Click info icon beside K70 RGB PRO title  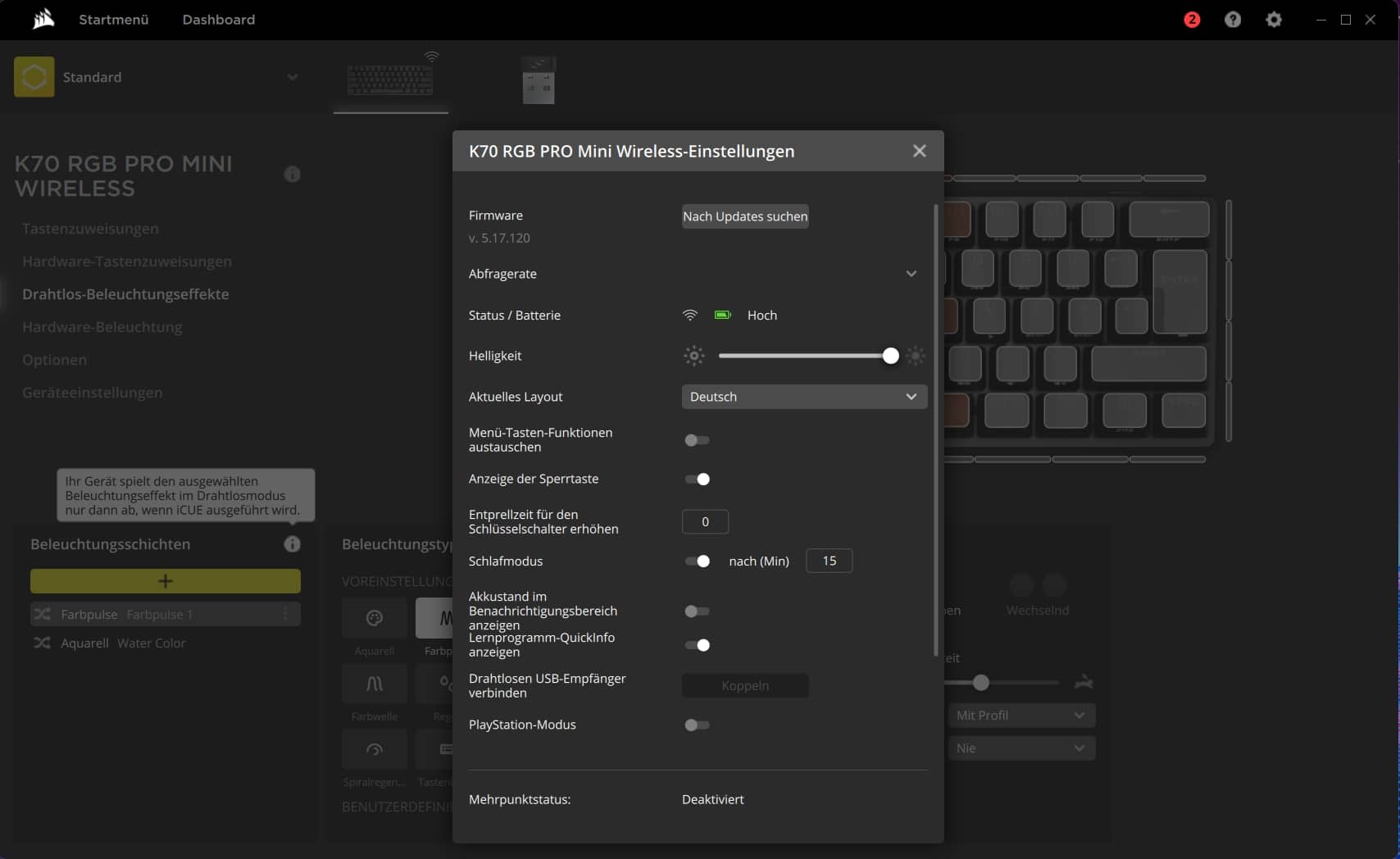coord(292,175)
